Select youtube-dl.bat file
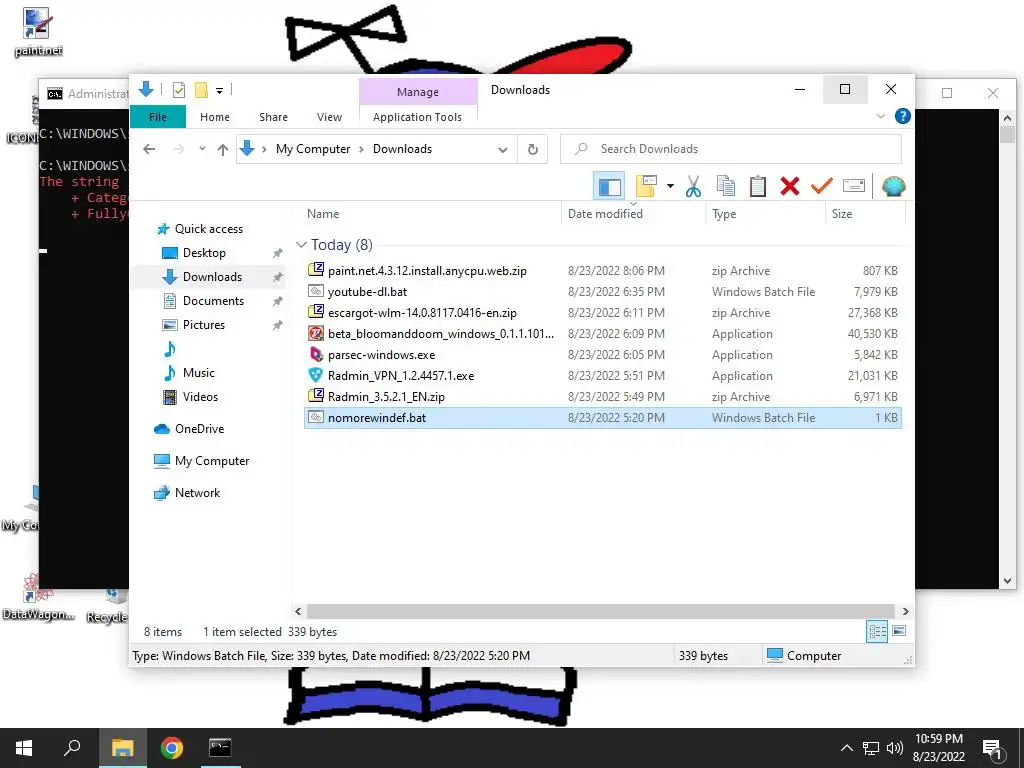 [603, 291]
